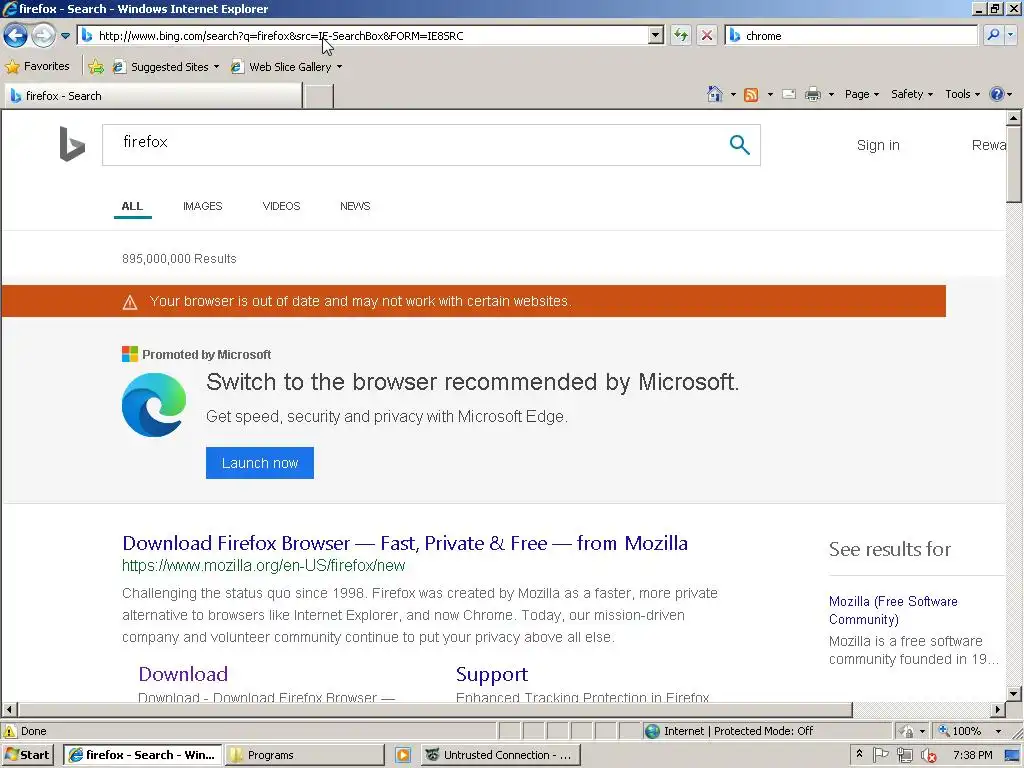The width and height of the screenshot is (1024, 768).
Task: Click the orange media player taskbar icon
Action: [403, 755]
